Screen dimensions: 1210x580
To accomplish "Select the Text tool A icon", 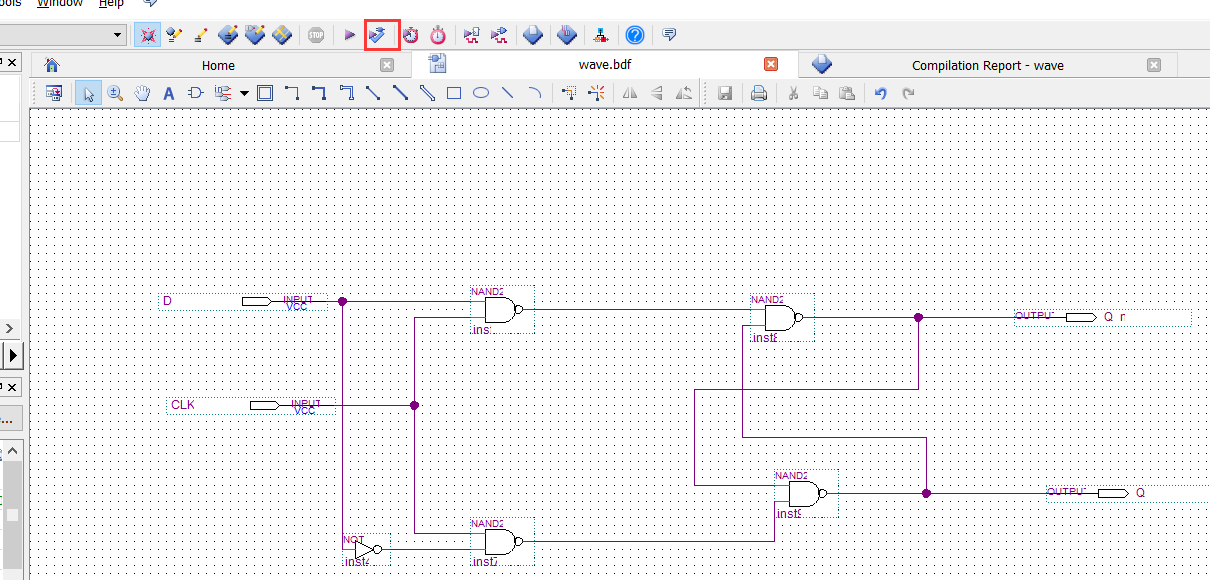I will coord(168,94).
